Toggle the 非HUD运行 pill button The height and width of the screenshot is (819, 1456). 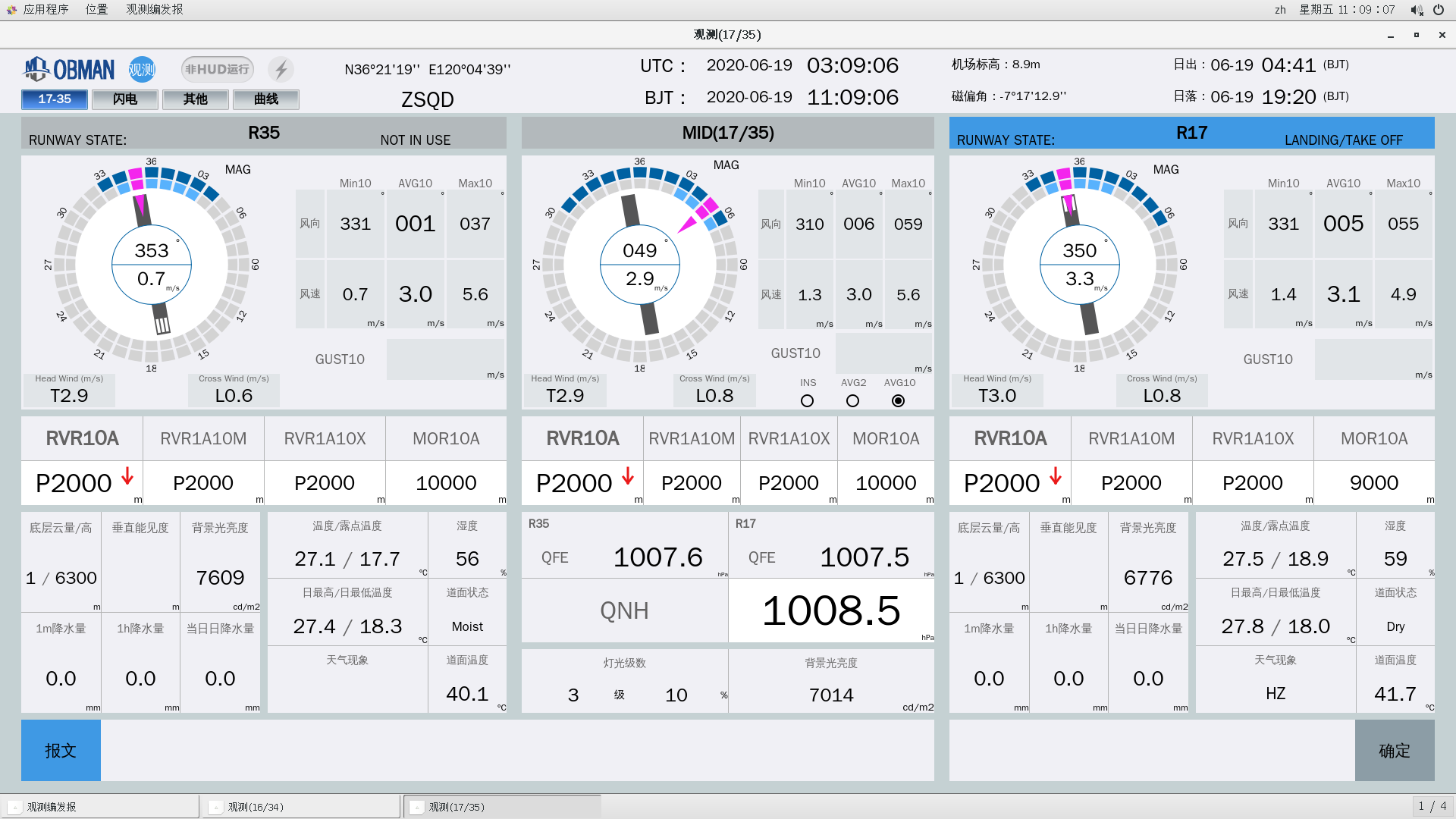coord(217,70)
